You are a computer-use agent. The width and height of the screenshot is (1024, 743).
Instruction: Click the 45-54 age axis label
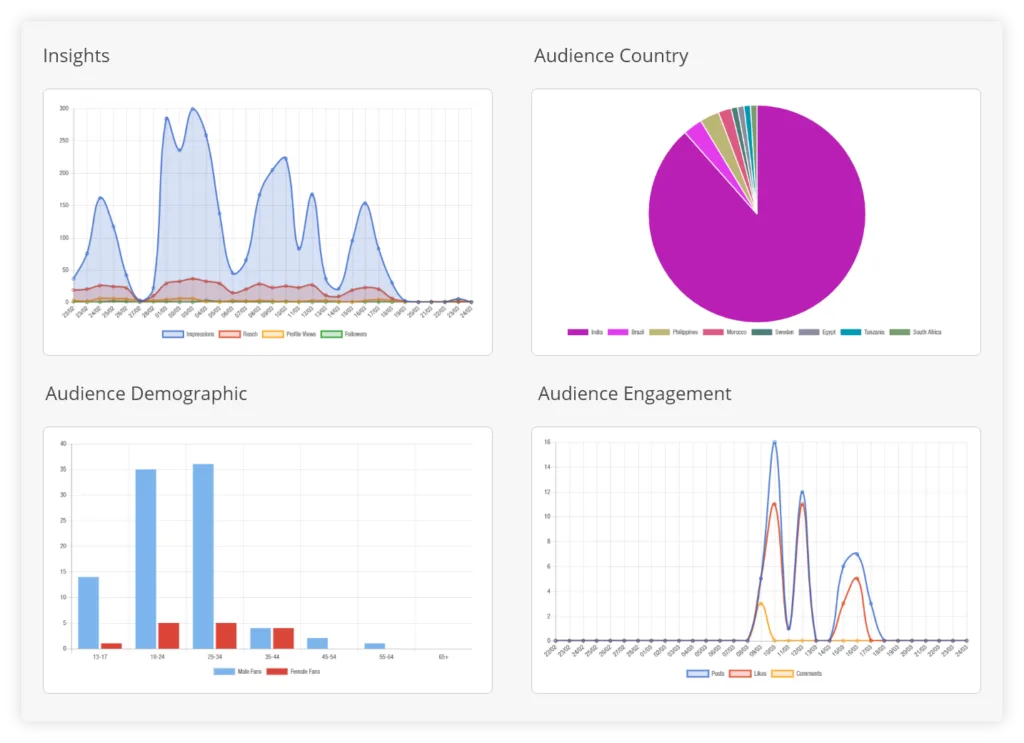328,657
